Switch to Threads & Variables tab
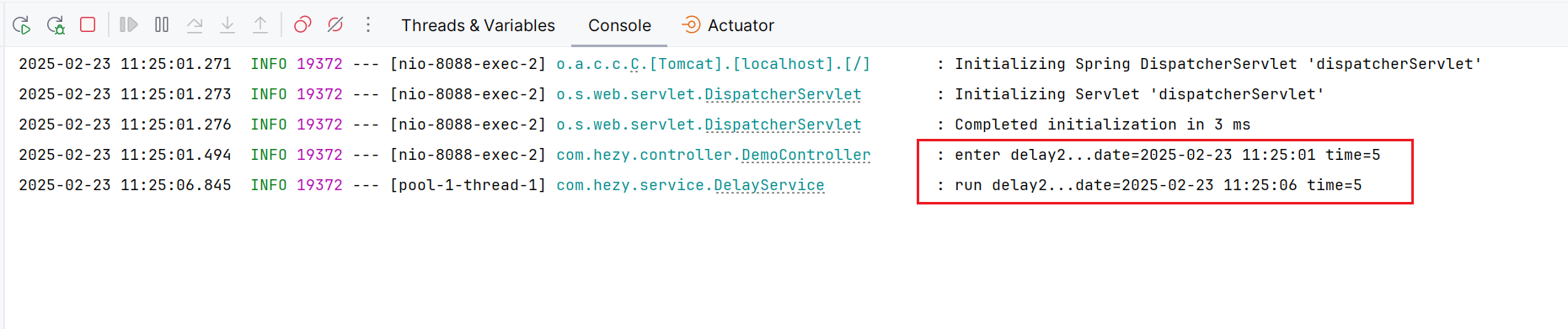The width and height of the screenshot is (1568, 329). tap(478, 25)
